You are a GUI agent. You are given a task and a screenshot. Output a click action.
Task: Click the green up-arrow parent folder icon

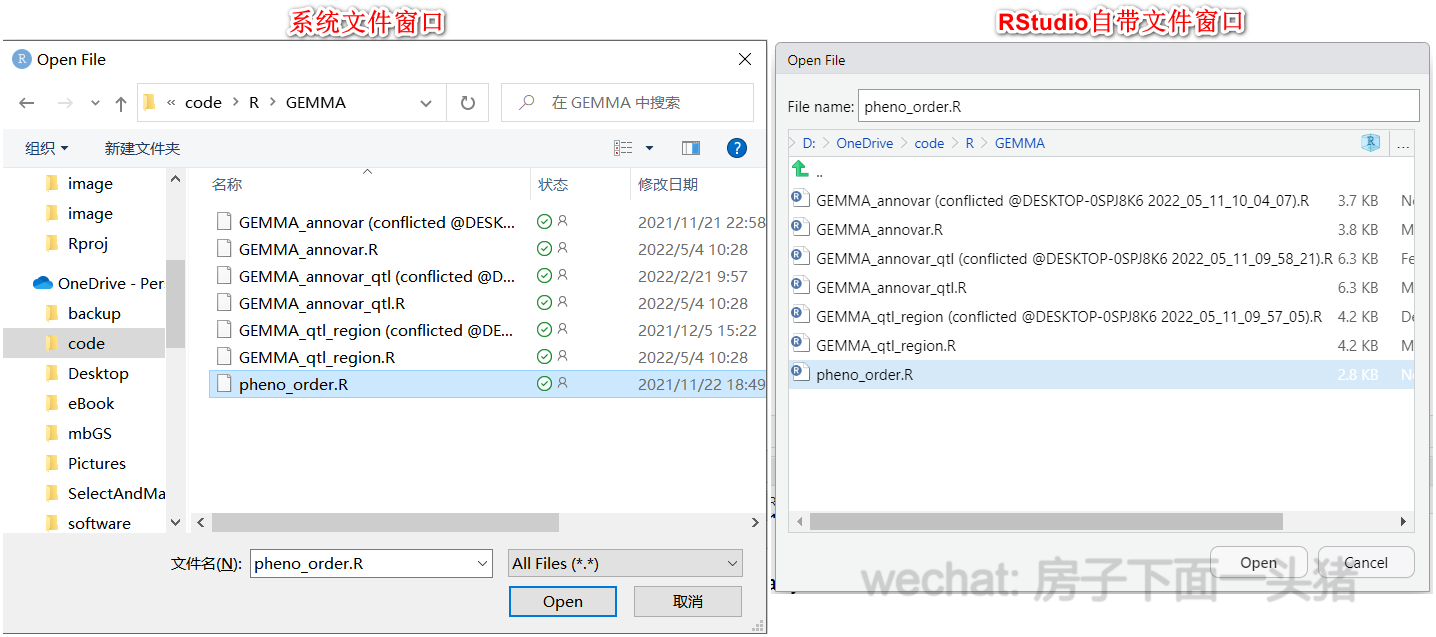click(798, 170)
